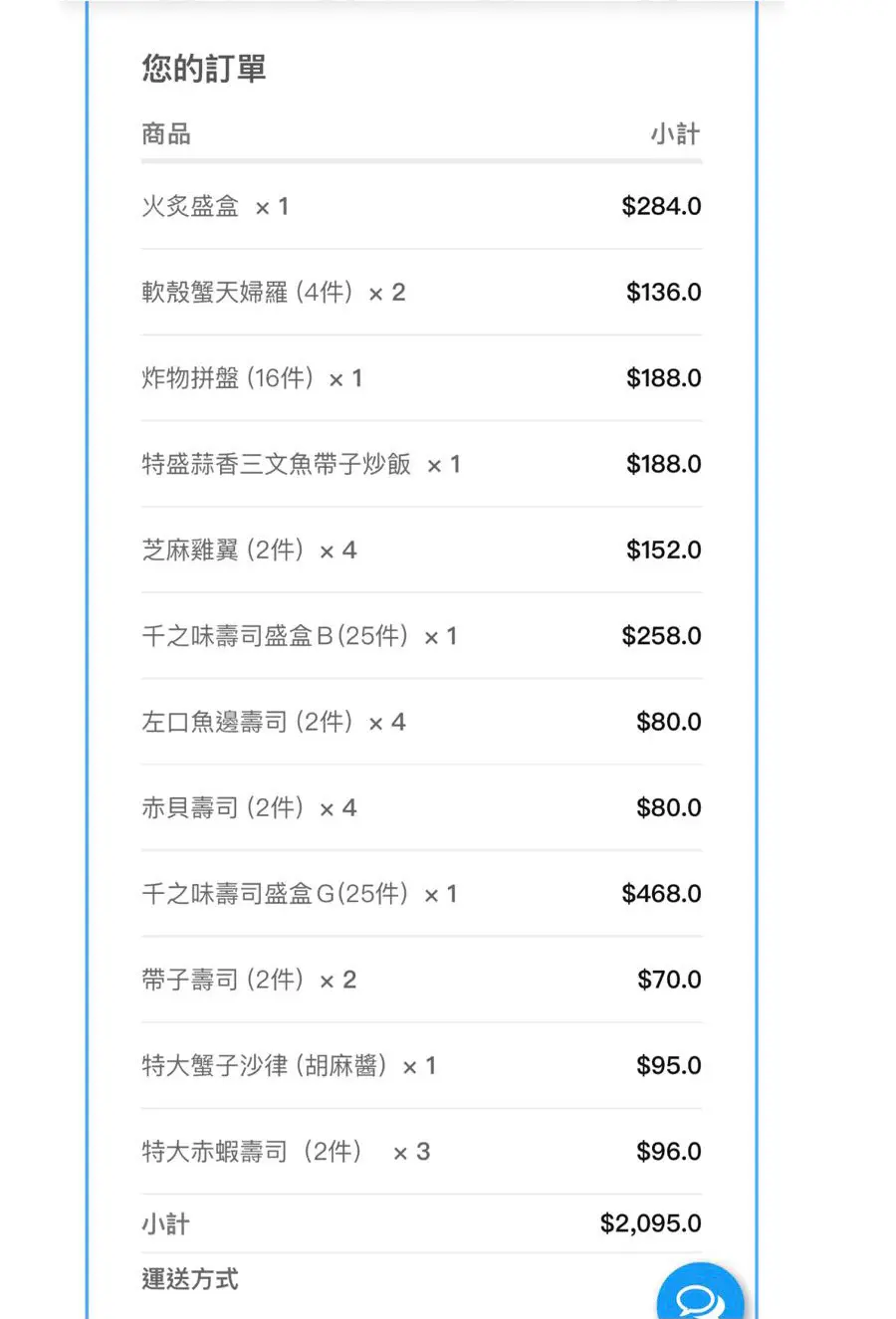The image size is (896, 1319).
Task: Click the 商品 column header
Action: coord(166,134)
